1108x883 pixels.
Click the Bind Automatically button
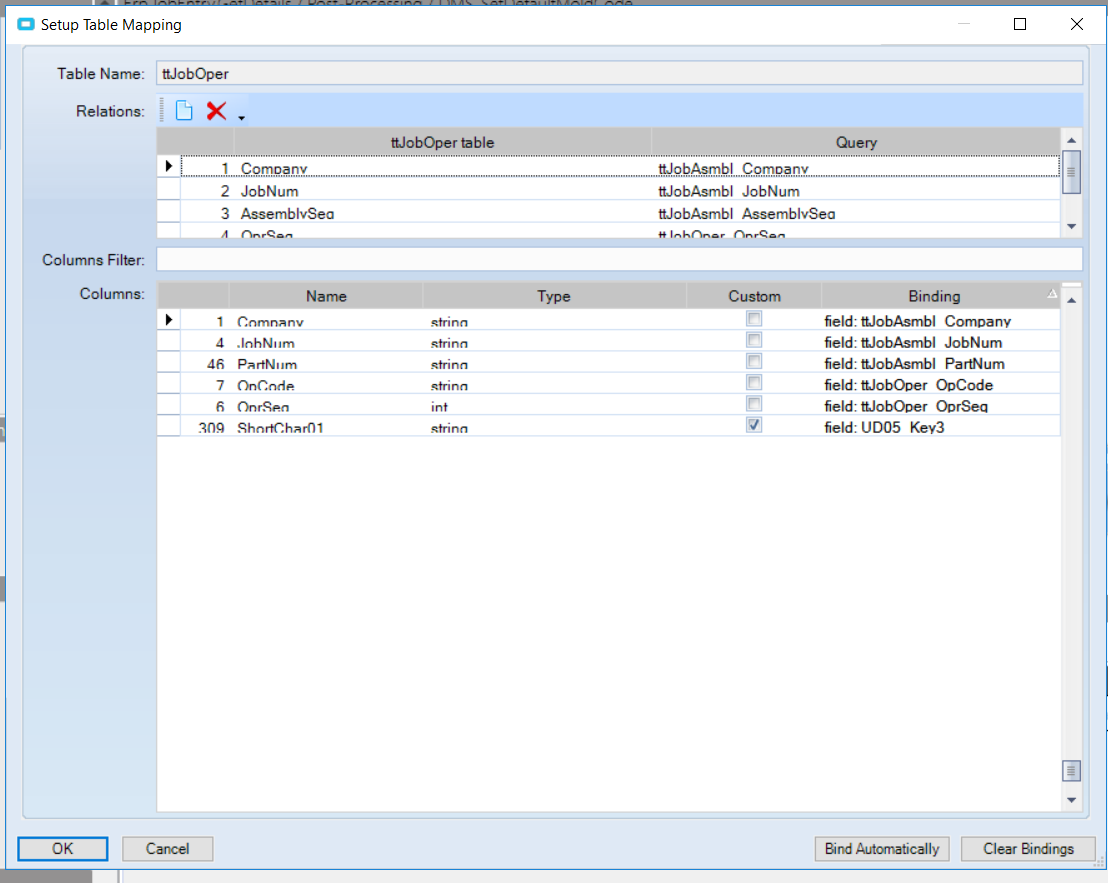click(x=881, y=848)
